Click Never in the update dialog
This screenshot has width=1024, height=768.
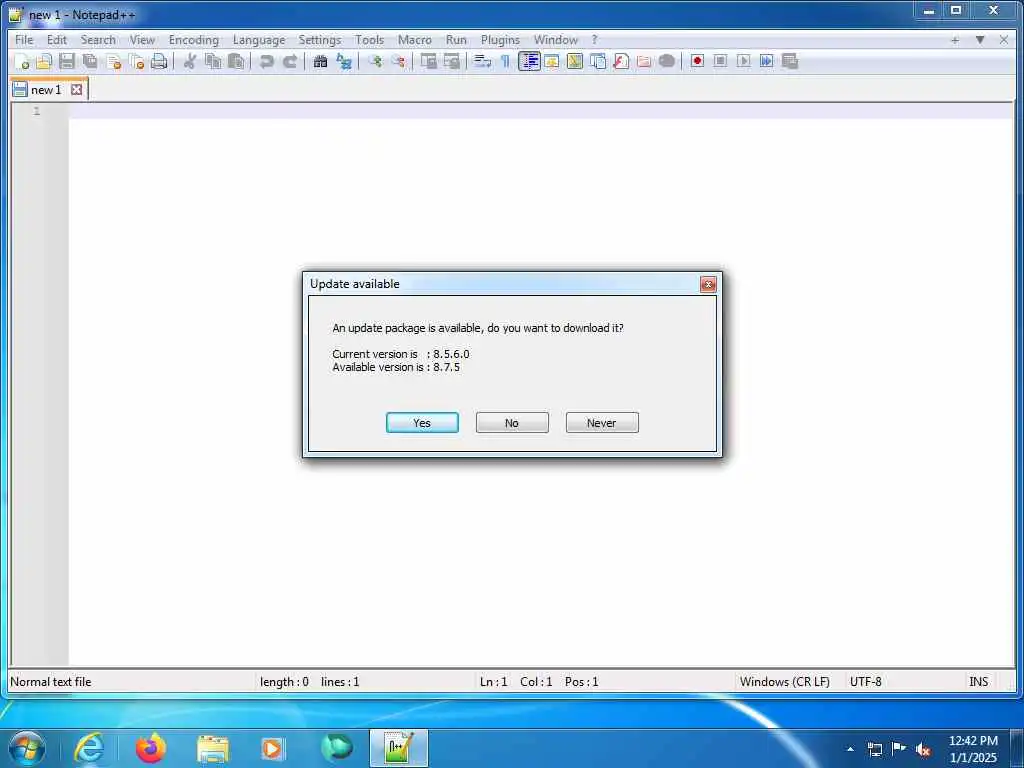click(x=602, y=423)
